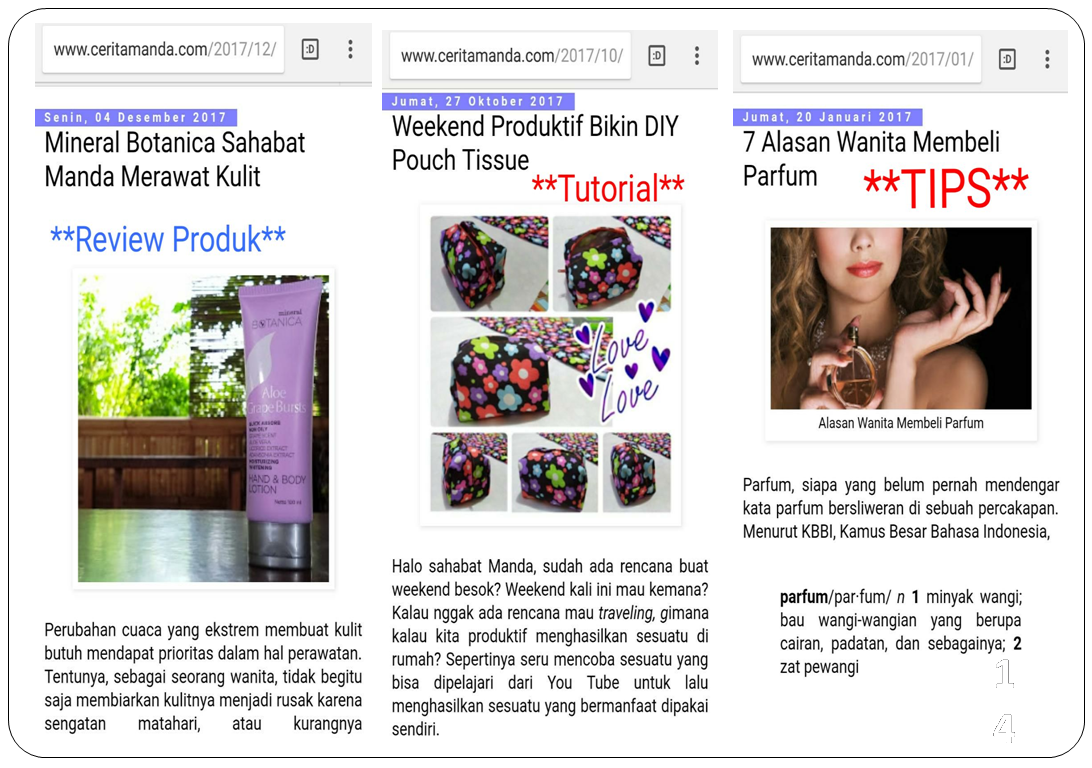Open floral pouch tissue collage image
Image resolution: width=1092 pixels, height=768 pixels.
(550, 364)
